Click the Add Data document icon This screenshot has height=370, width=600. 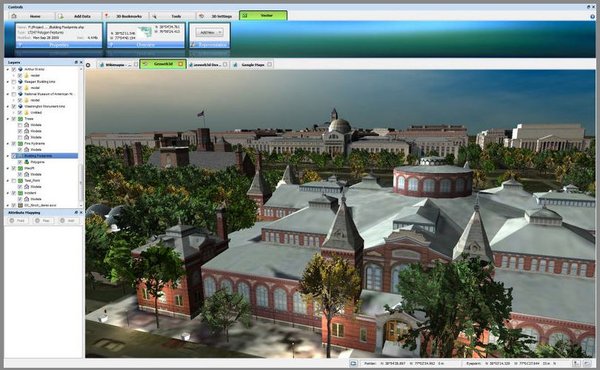coord(60,16)
